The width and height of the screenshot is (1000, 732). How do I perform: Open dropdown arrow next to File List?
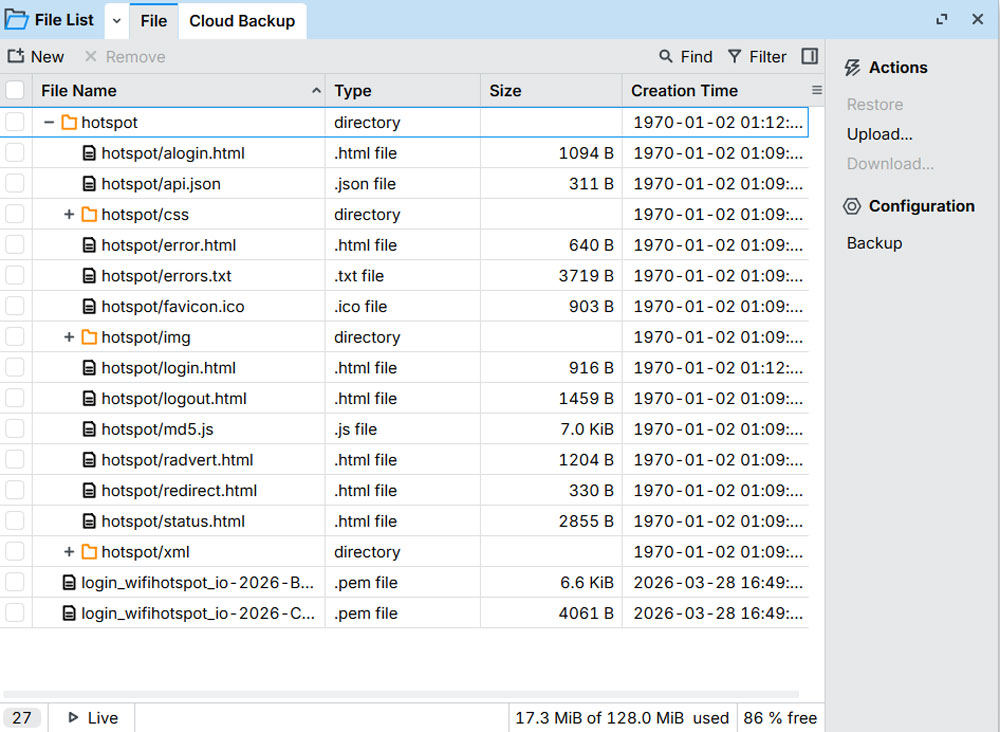pyautogui.click(x=116, y=21)
